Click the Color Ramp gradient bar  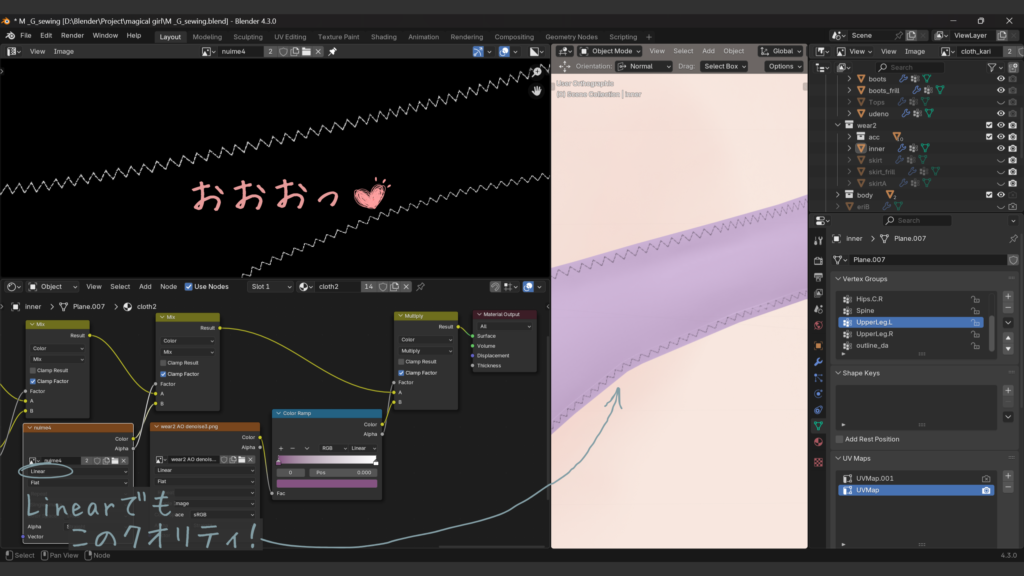(327, 461)
